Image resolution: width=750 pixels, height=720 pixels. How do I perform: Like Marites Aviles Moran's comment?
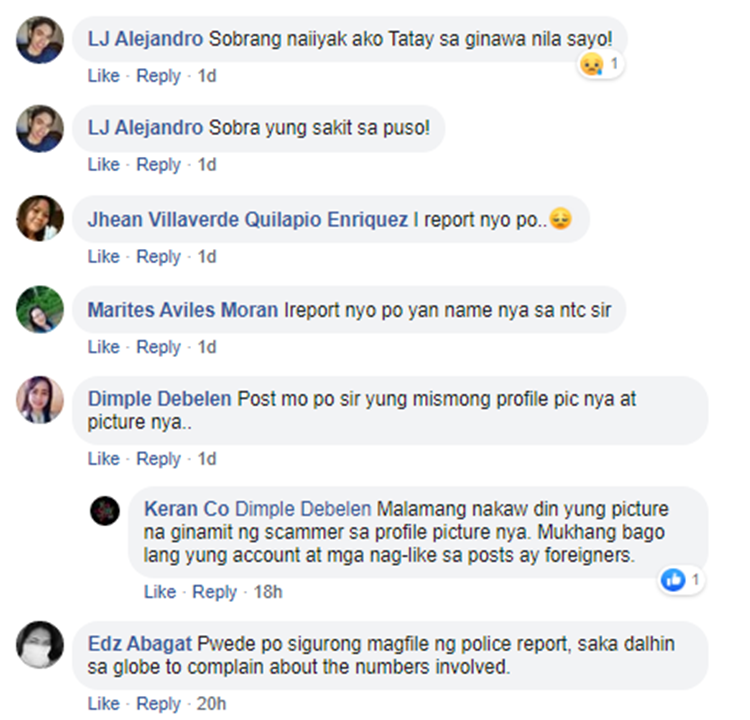[x=103, y=347]
